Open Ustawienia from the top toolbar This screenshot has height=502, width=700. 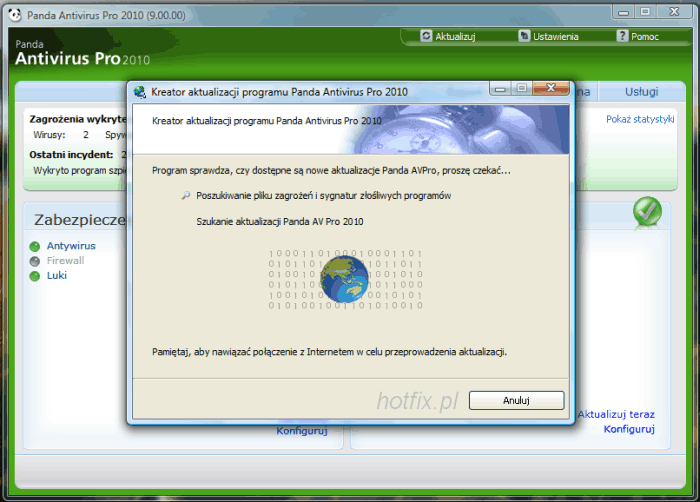coord(524,36)
